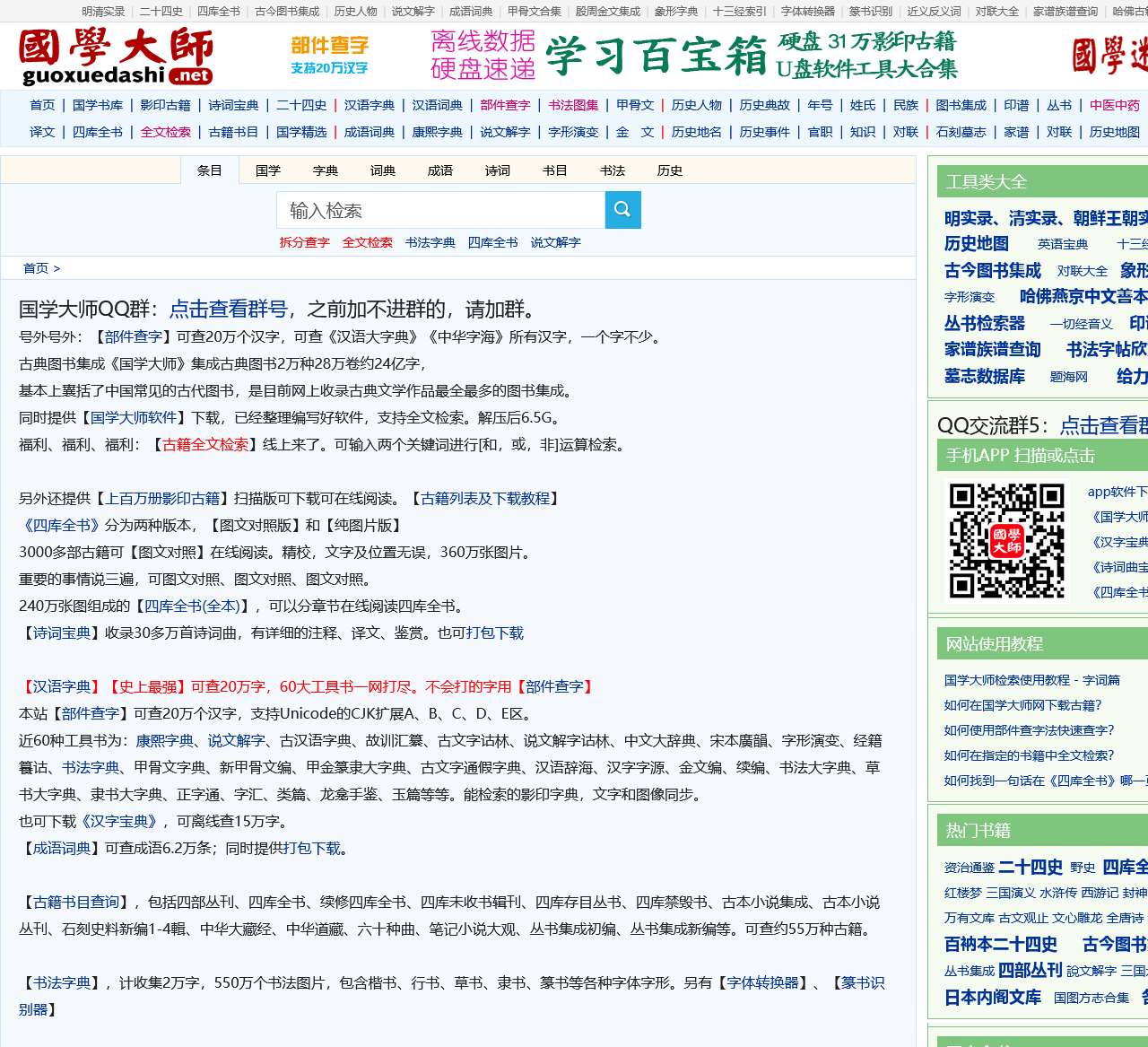Open 全文检索 link below search box
Screen dimensions: 1148x1047
pyautogui.click(x=368, y=242)
